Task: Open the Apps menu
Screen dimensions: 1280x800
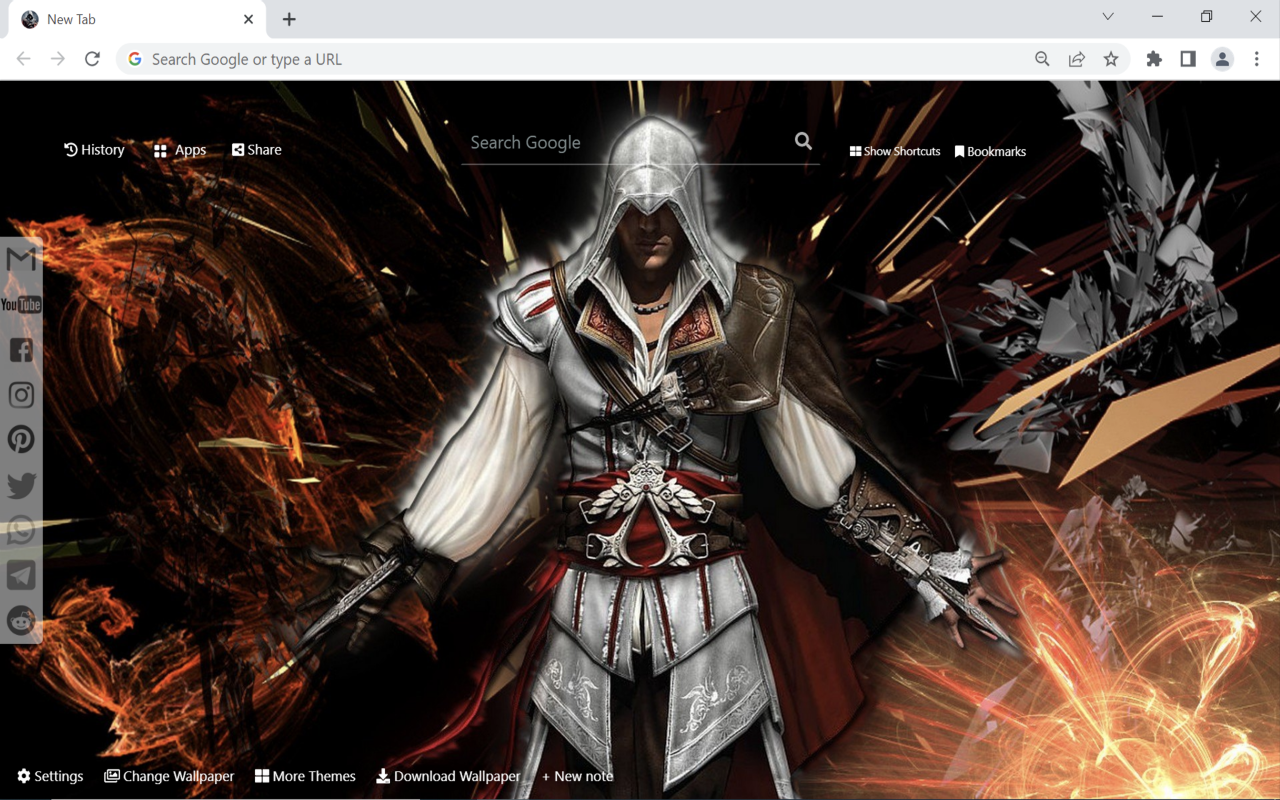Action: pyautogui.click(x=180, y=150)
